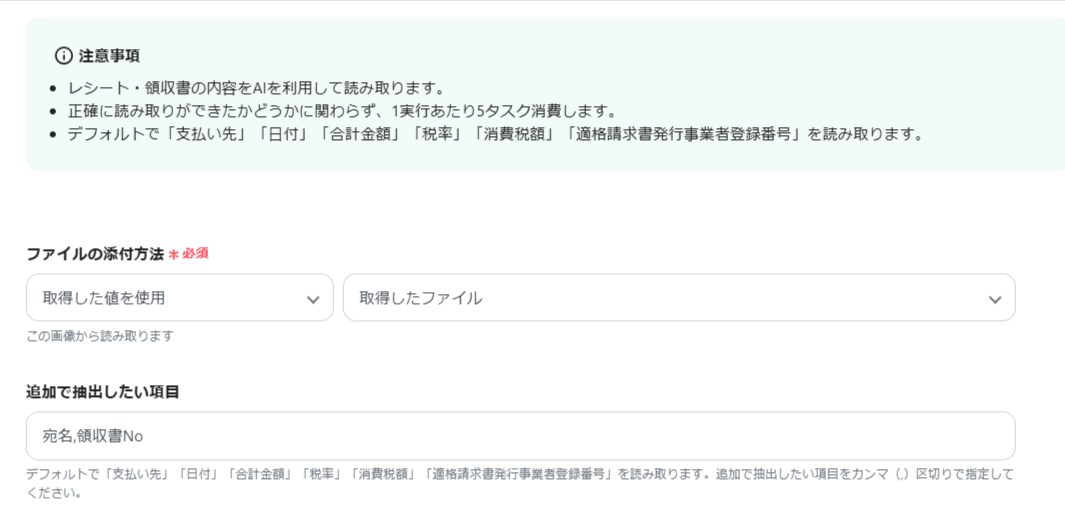Screen dimensions: 1065x531
Task: Click the third bullet listing default fields
Action: click(x=494, y=133)
